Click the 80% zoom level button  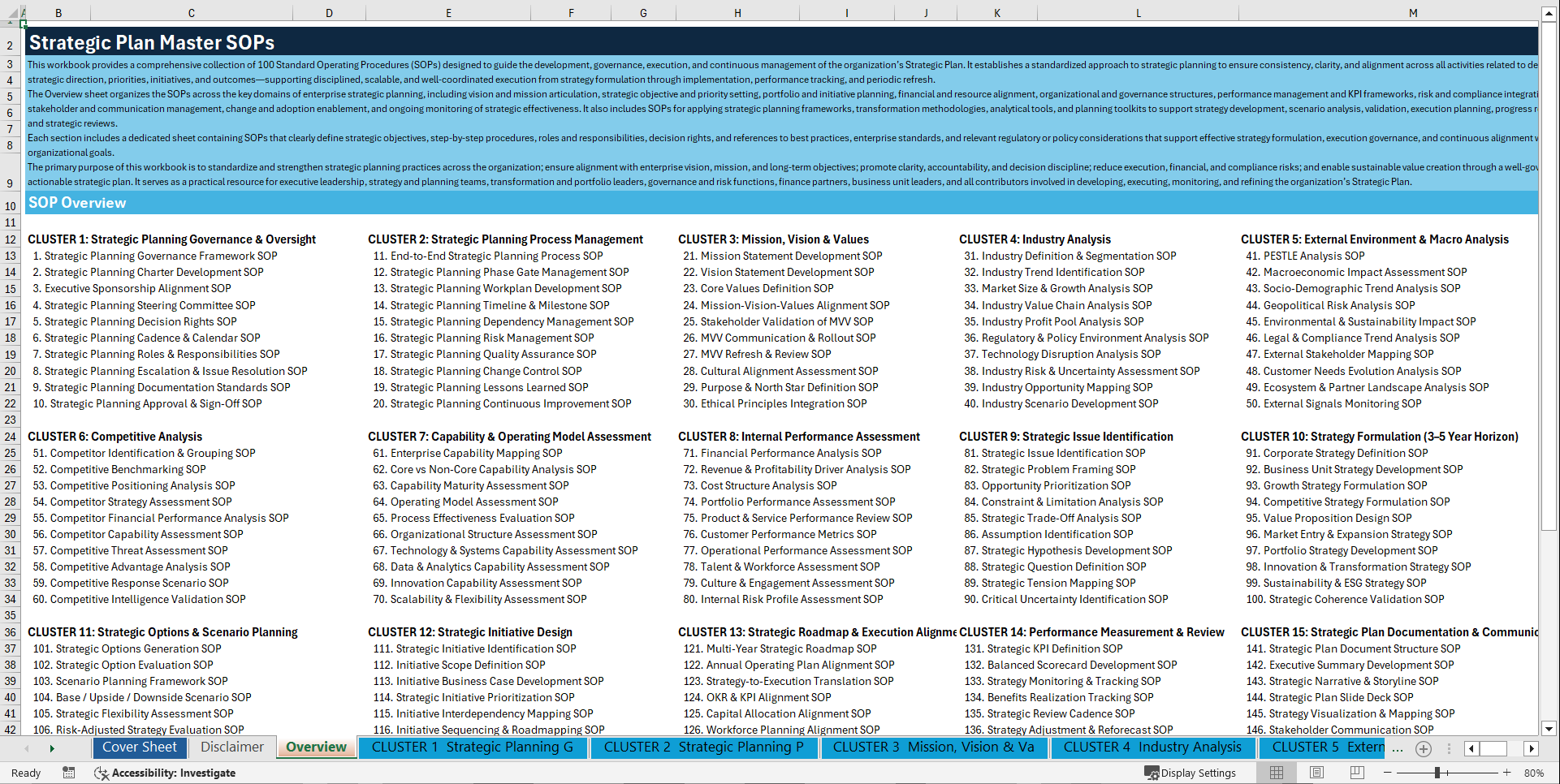coord(1535,773)
